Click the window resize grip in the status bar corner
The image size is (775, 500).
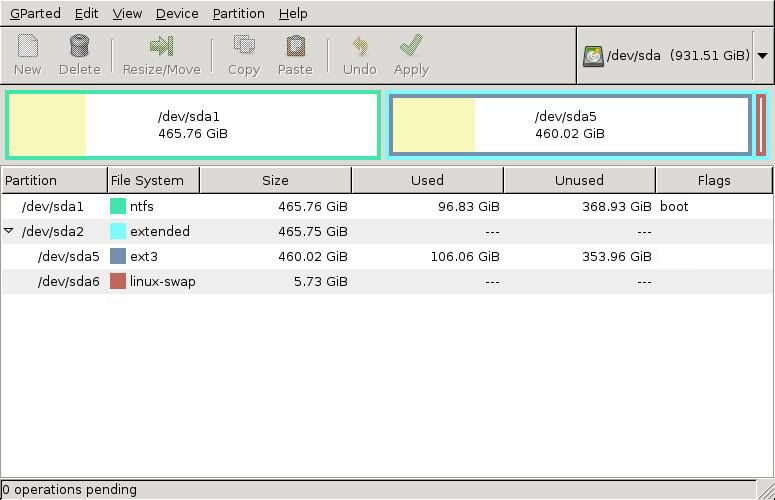(x=767, y=491)
